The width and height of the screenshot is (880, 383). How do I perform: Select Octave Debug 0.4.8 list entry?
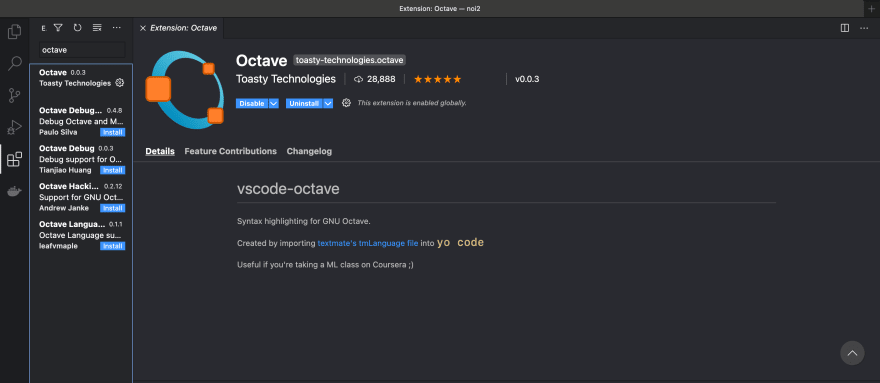coord(81,121)
